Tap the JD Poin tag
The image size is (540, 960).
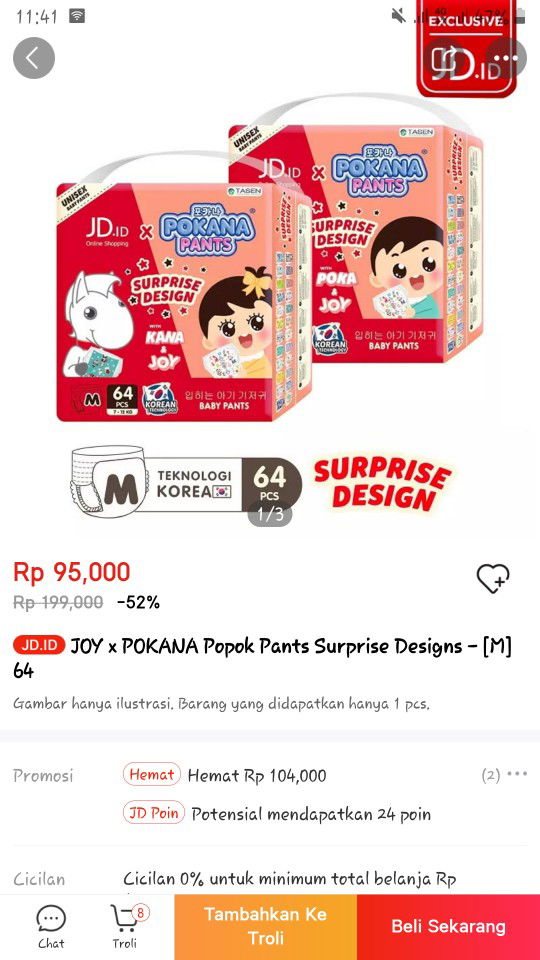(154, 812)
